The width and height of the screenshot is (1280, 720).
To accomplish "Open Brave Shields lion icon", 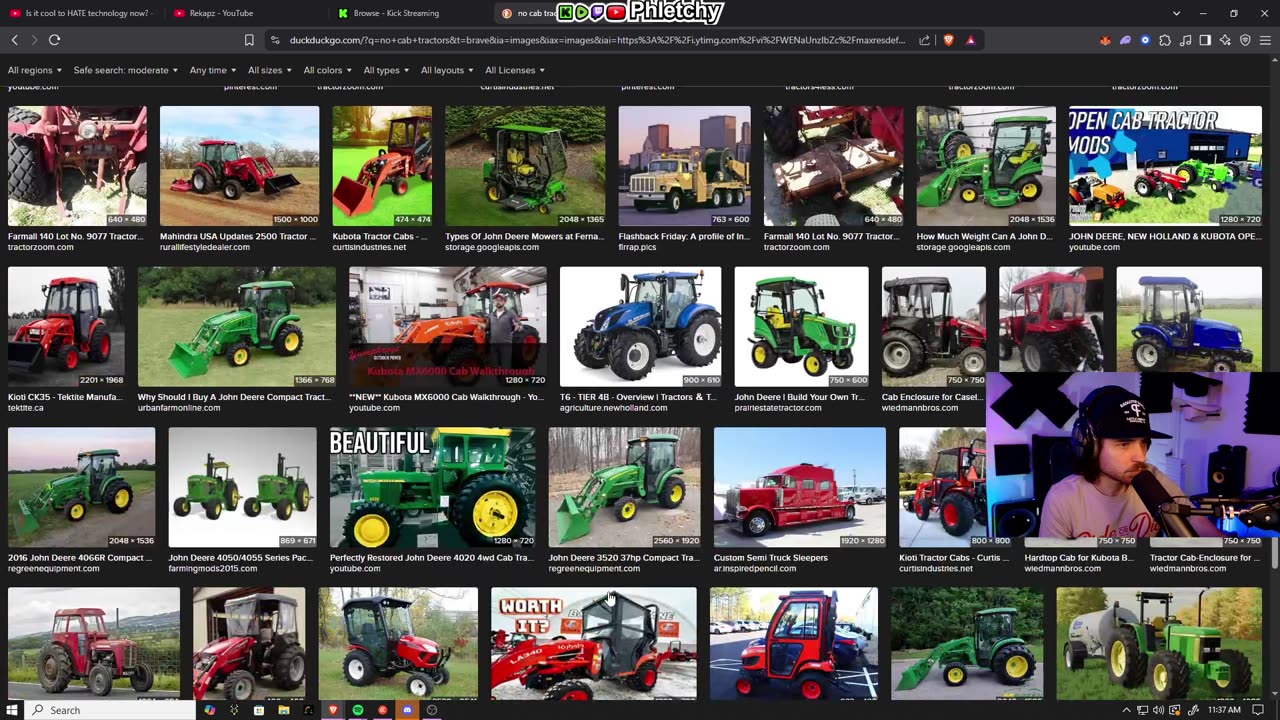I will [948, 40].
